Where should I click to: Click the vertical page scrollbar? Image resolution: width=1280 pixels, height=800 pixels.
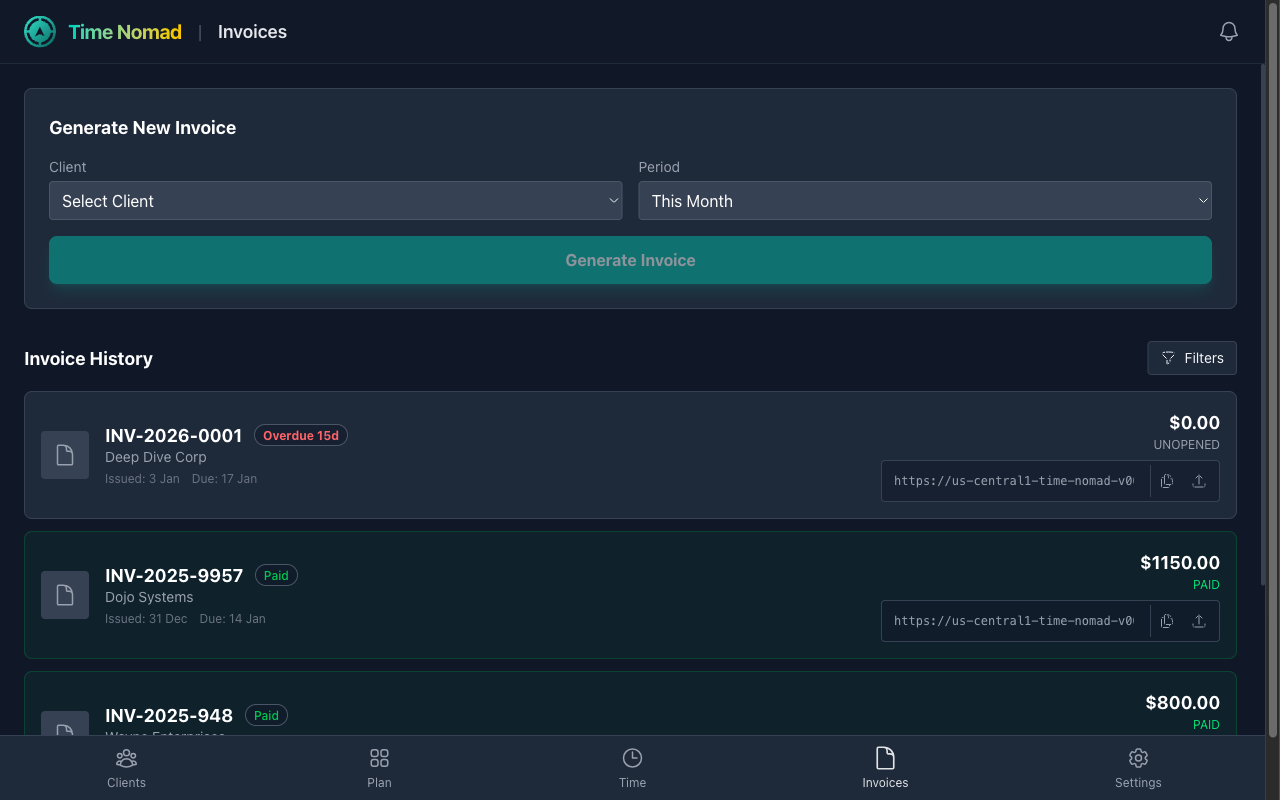[1271, 400]
